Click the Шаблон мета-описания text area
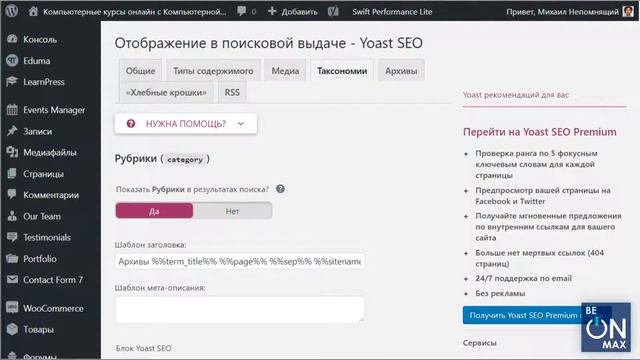Screen dimensions: 640x360 tap(240, 309)
